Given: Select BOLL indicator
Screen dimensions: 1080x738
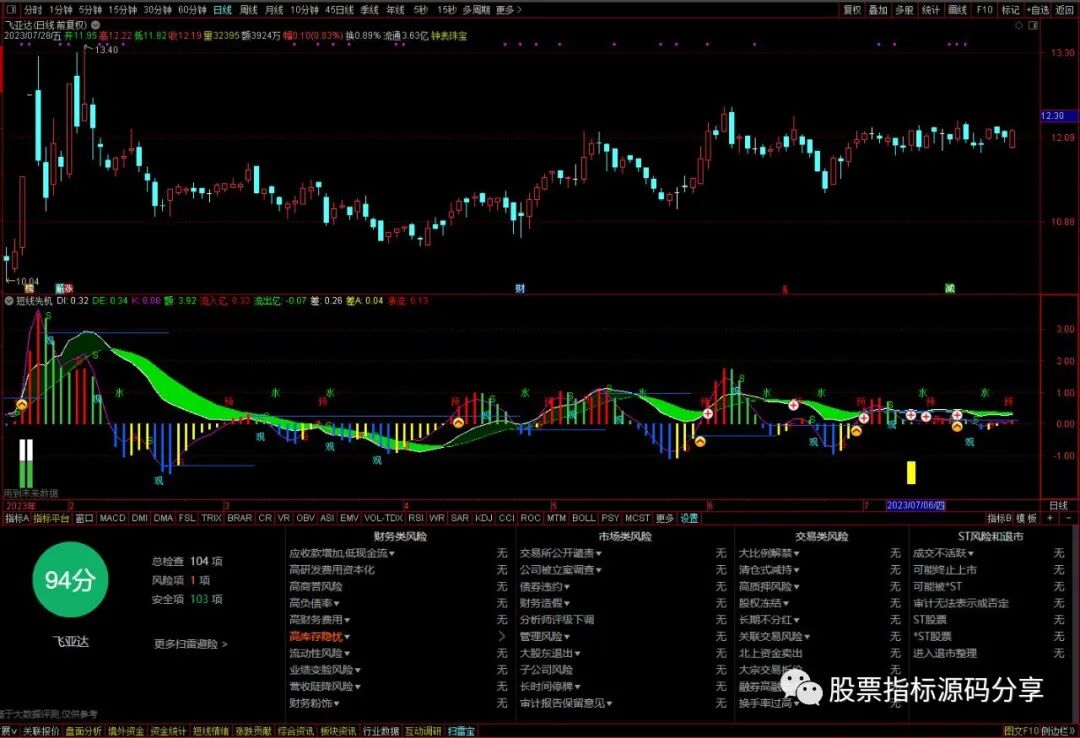Looking at the screenshot, I should tap(583, 517).
